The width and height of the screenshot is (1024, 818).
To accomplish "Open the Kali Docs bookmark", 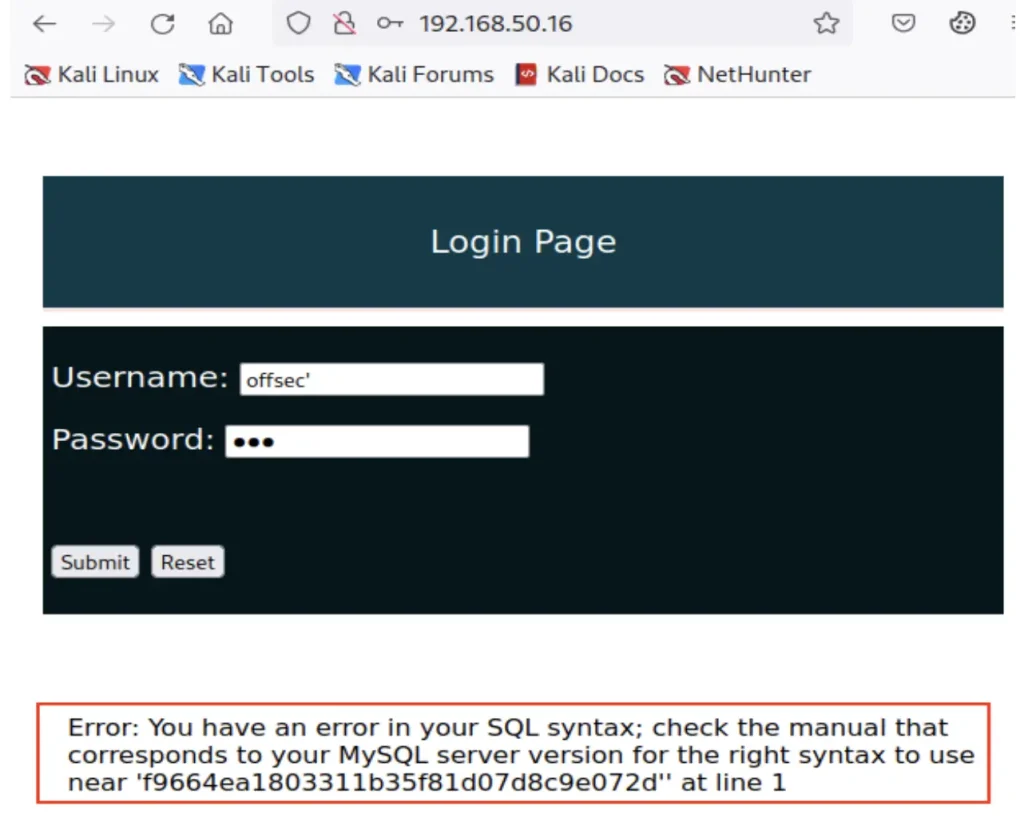I will pyautogui.click(x=579, y=75).
